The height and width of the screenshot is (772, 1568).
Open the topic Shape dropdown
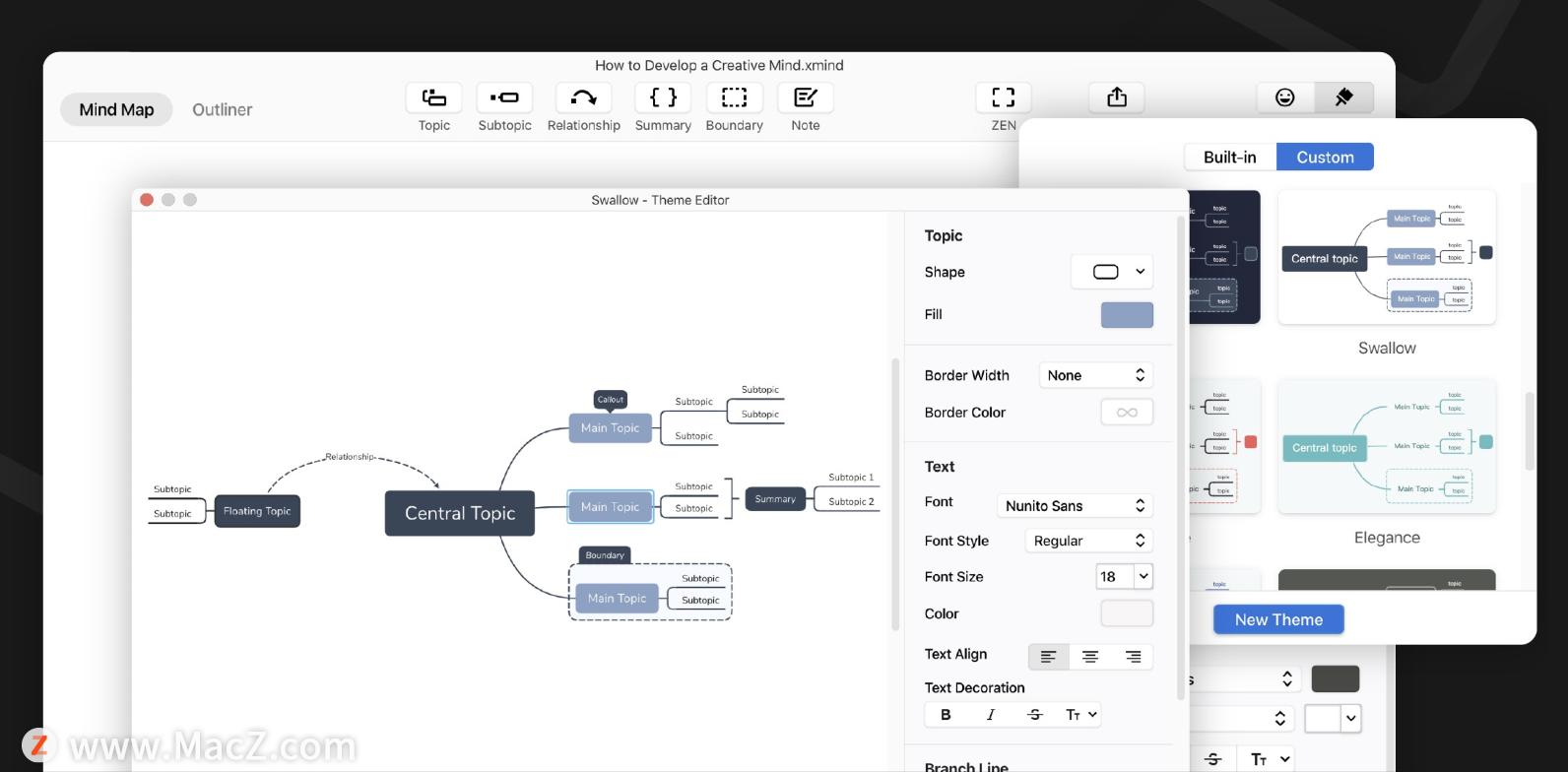1112,272
